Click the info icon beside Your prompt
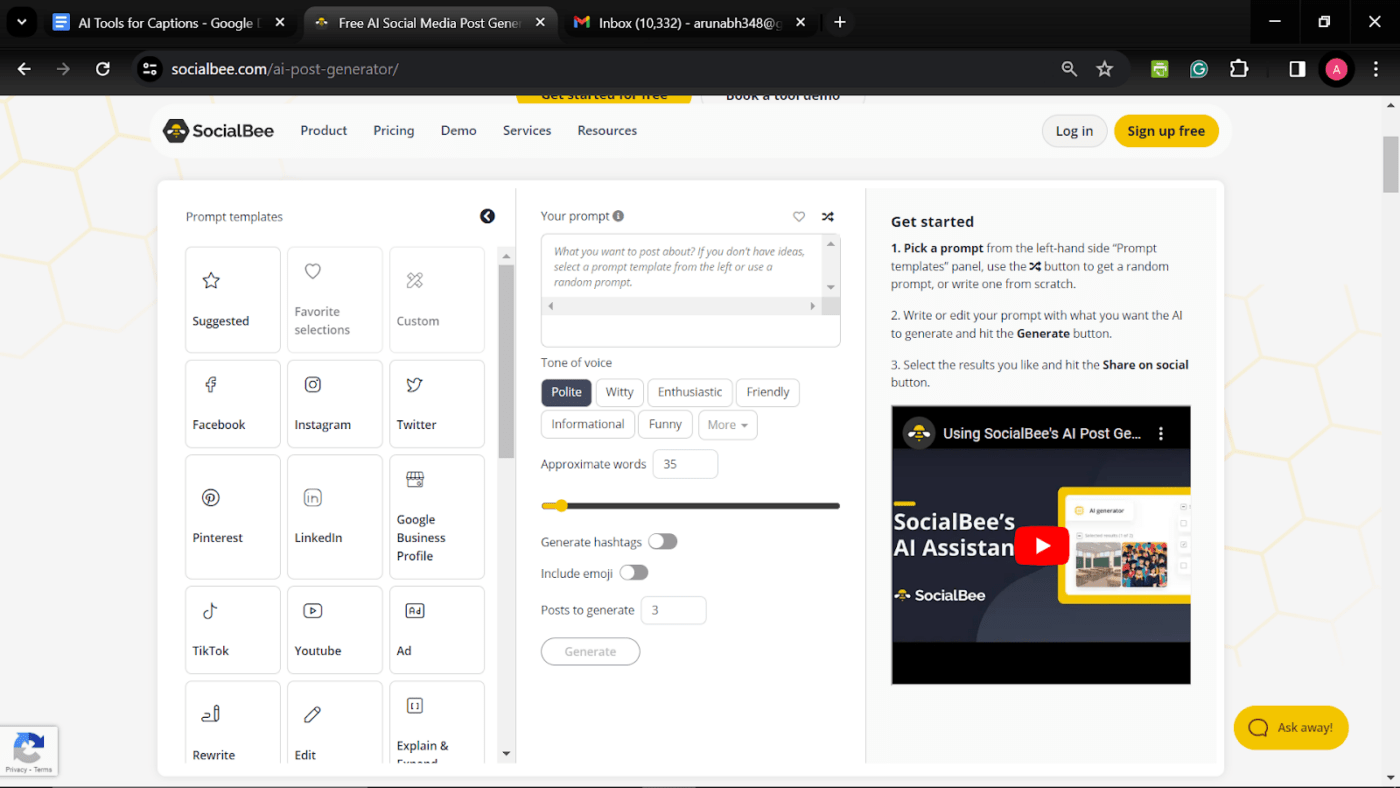The width and height of the screenshot is (1400, 788). point(618,216)
